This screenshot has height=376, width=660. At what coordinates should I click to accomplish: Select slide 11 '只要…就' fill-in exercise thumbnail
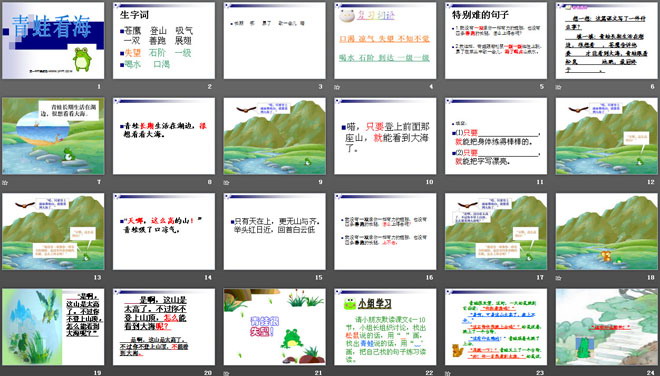(x=496, y=136)
